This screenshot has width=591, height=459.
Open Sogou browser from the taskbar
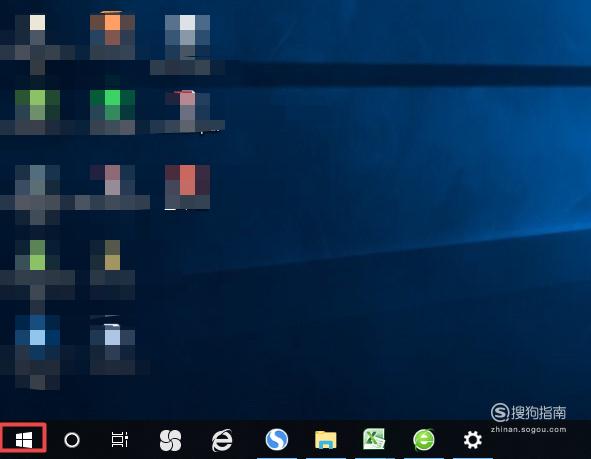pyautogui.click(x=277, y=439)
